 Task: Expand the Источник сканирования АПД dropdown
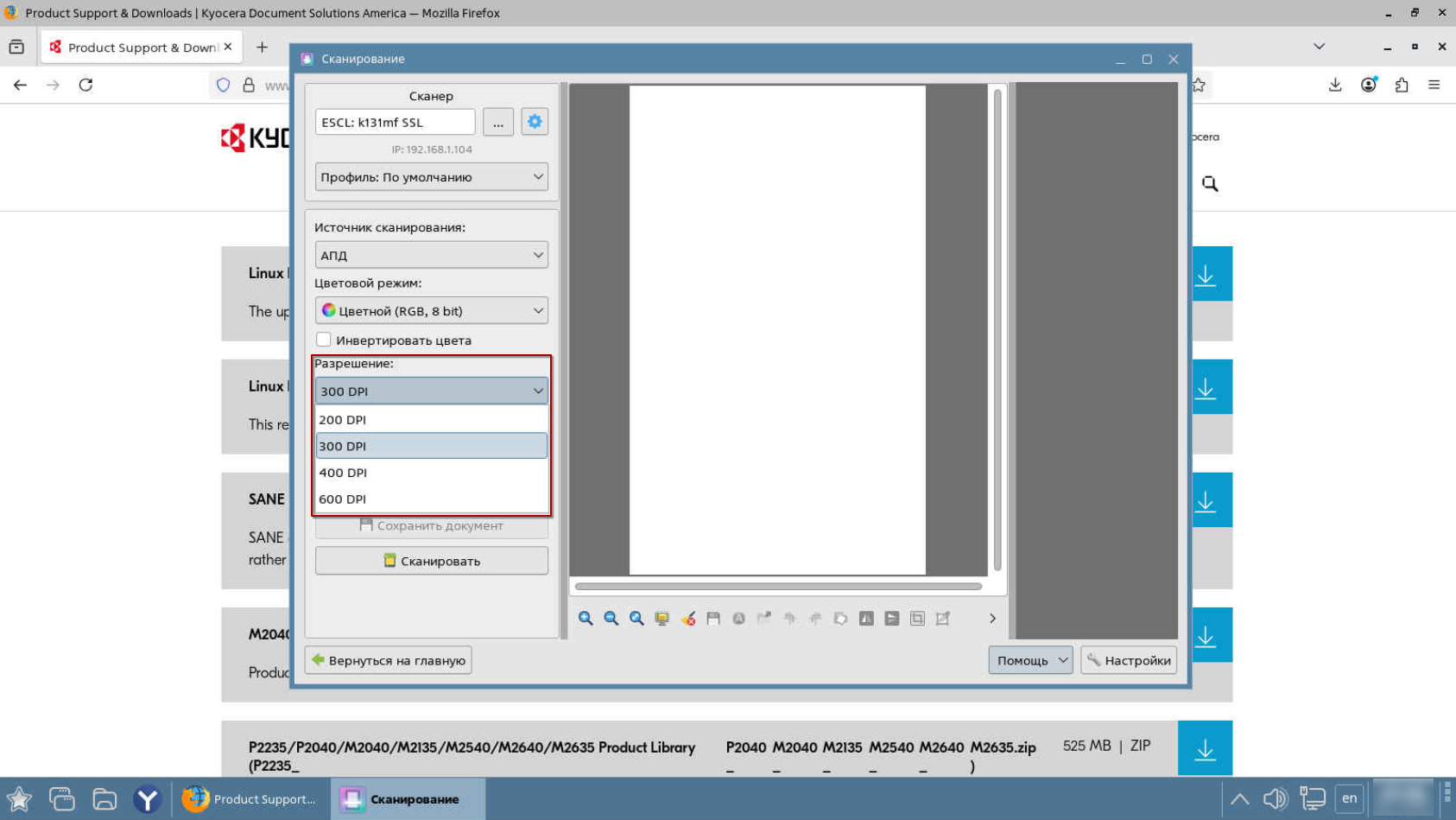(431, 255)
